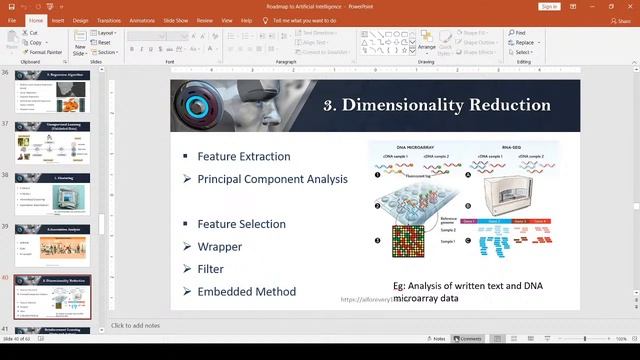
Task: Click Reset slide button
Action: coord(101,42)
